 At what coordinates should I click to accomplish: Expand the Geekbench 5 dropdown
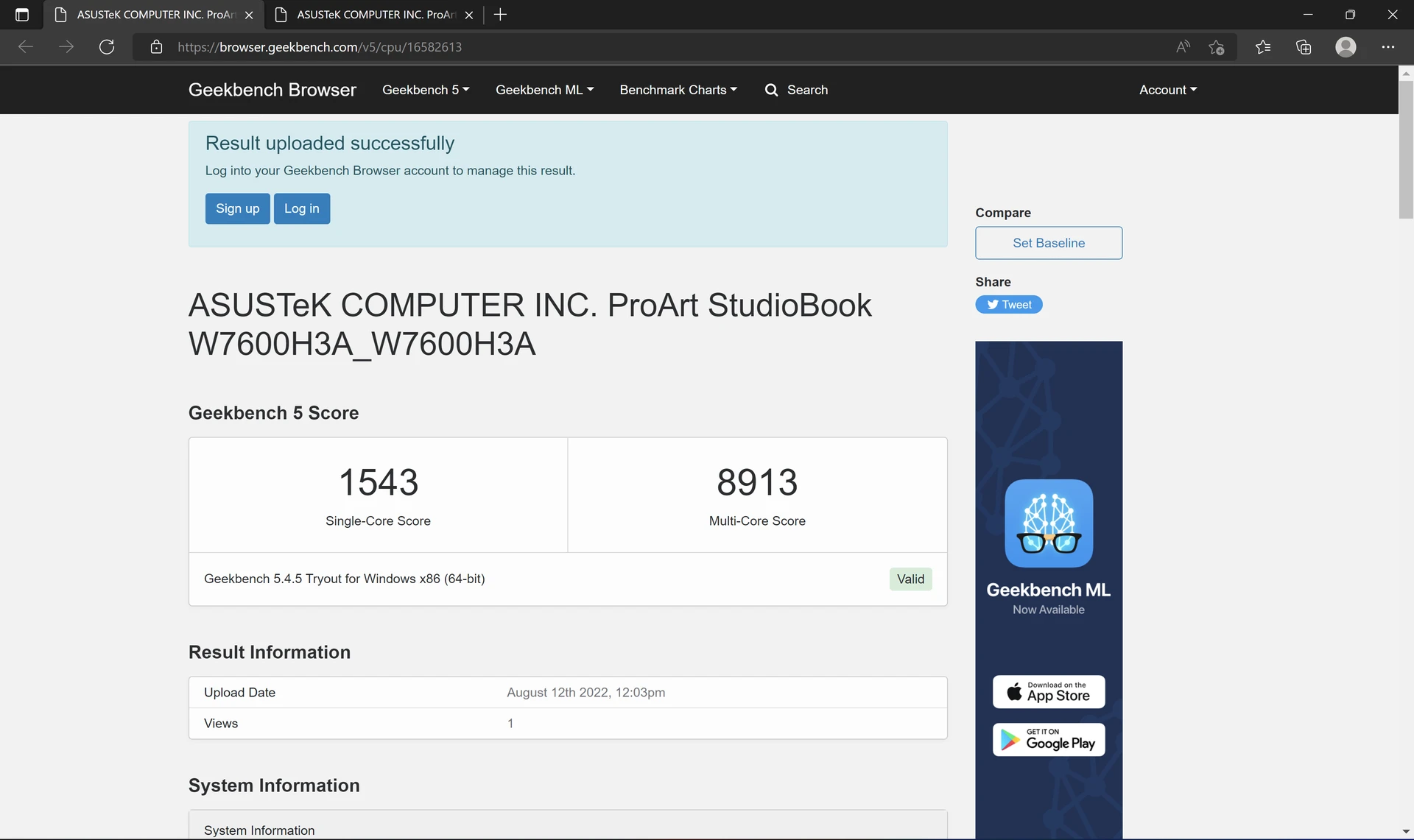tap(426, 90)
